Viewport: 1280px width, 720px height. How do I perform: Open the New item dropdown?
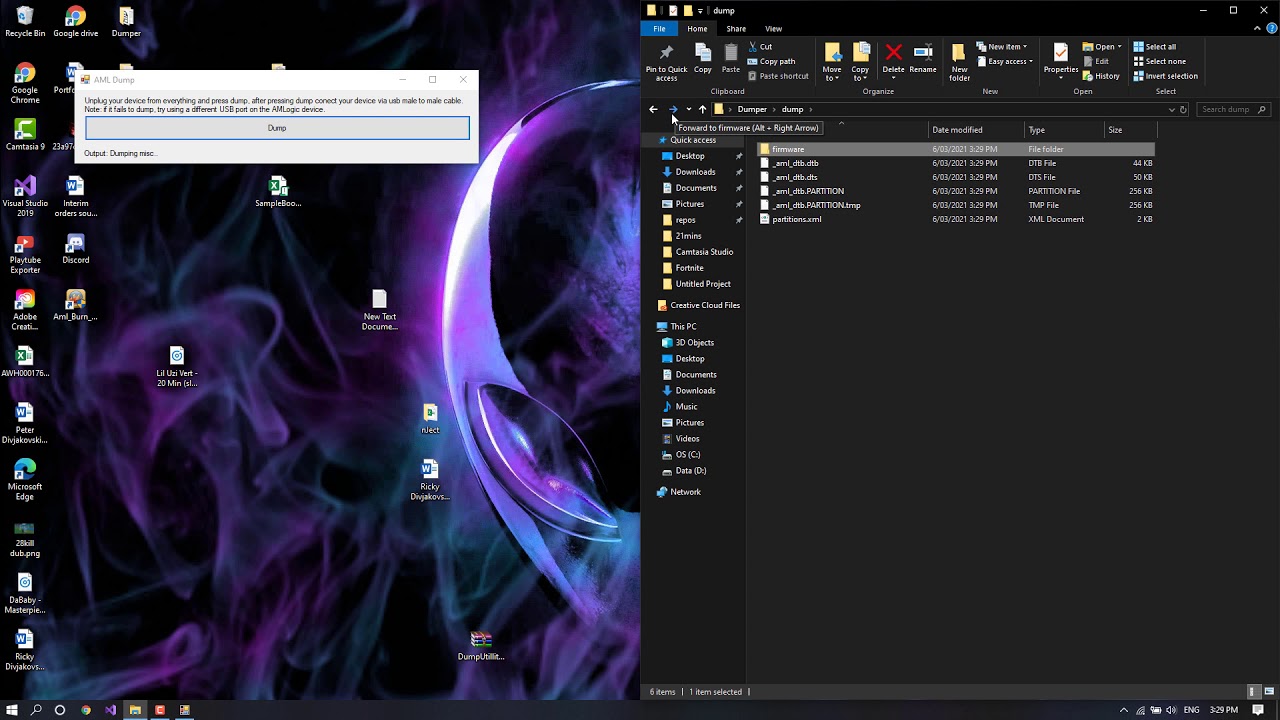[1002, 47]
